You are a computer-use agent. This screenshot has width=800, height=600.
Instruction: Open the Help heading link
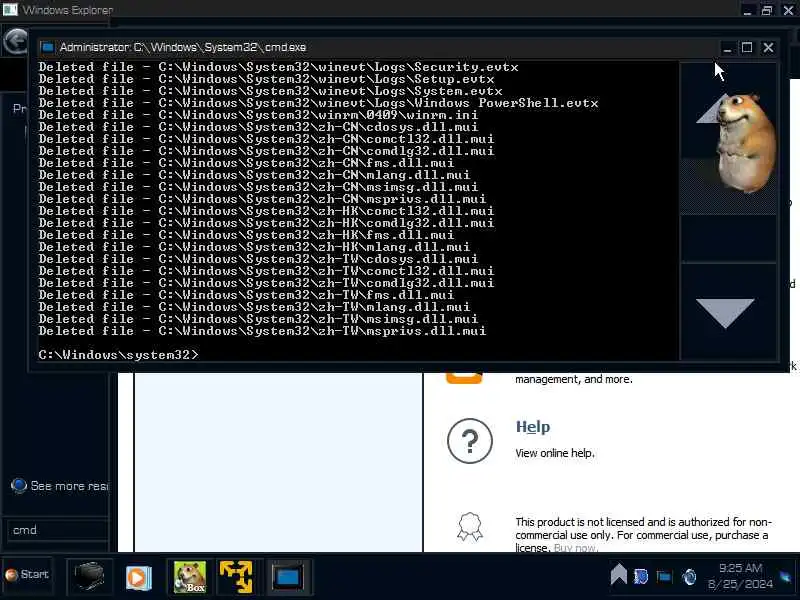533,427
